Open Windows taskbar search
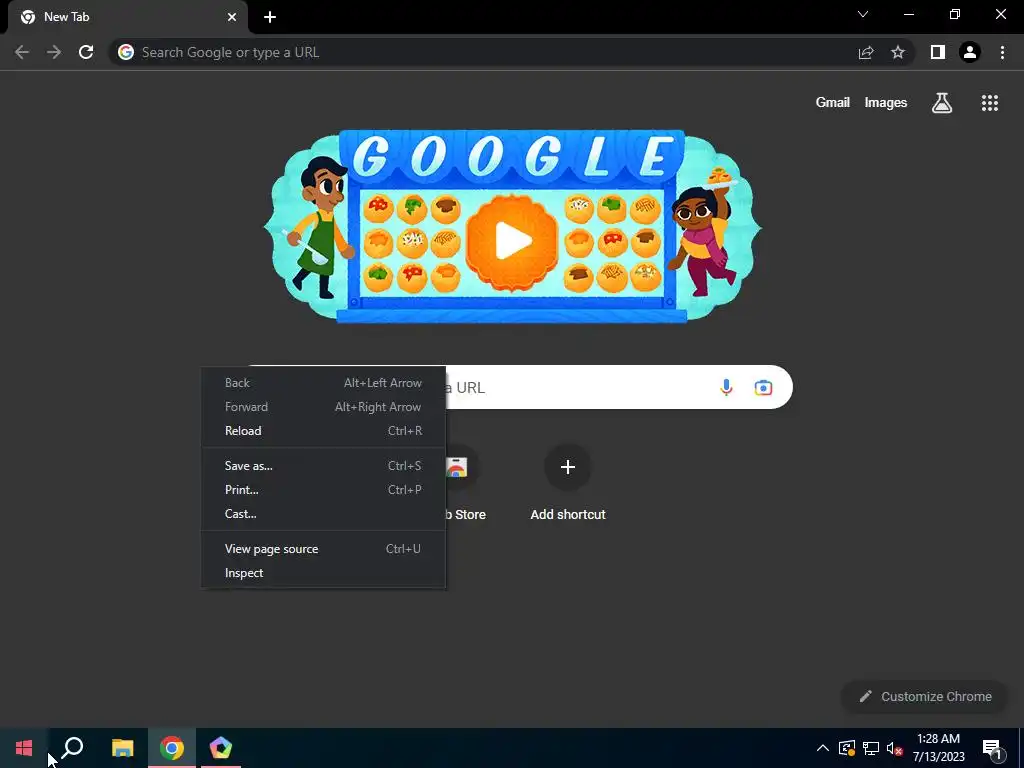The image size is (1024, 768). pos(72,748)
